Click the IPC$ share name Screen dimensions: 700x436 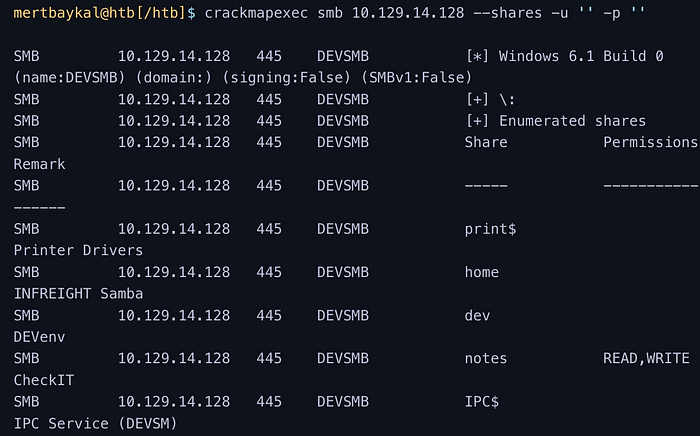[481, 402]
